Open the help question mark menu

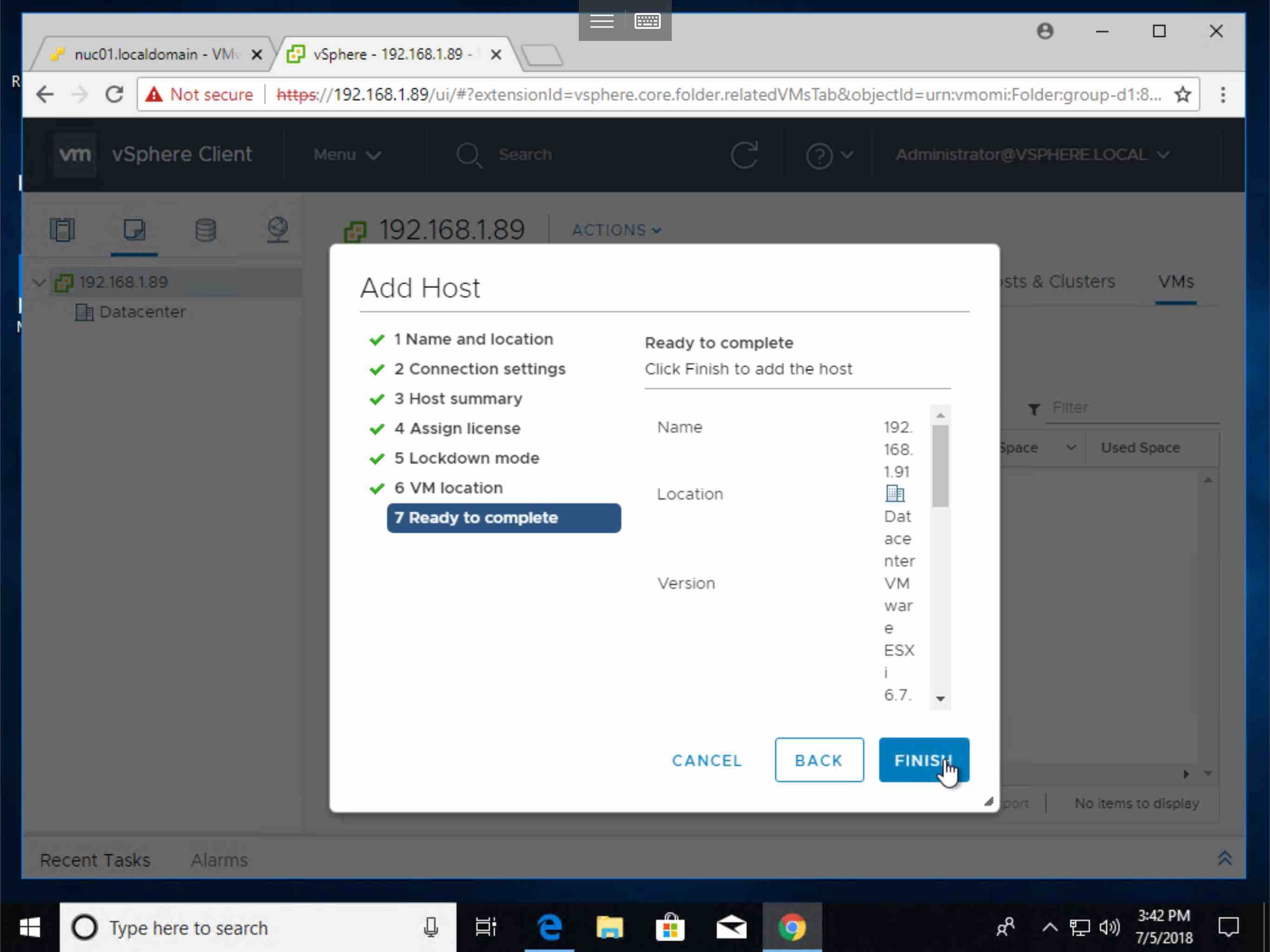[829, 155]
